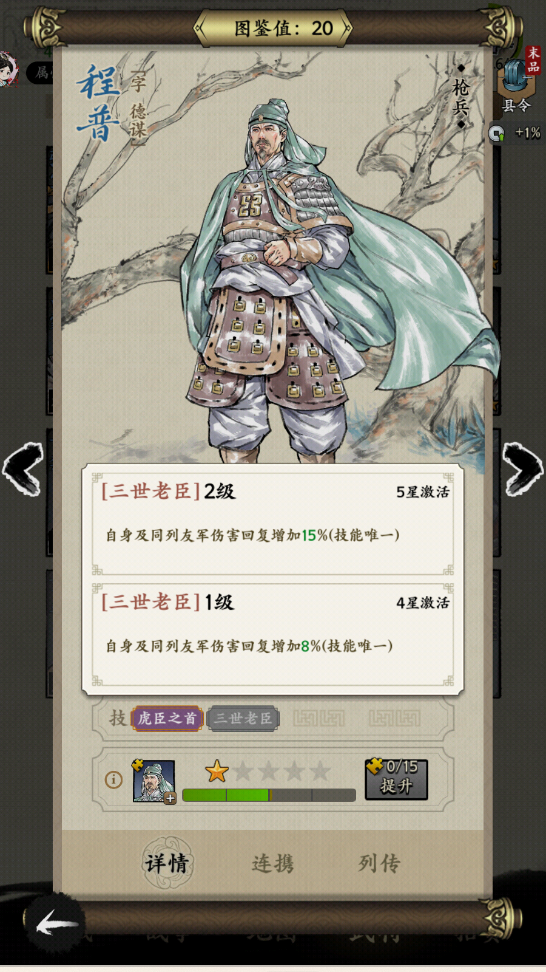Tap the player avatar at top left
The image size is (546, 972).
[x=9, y=69]
